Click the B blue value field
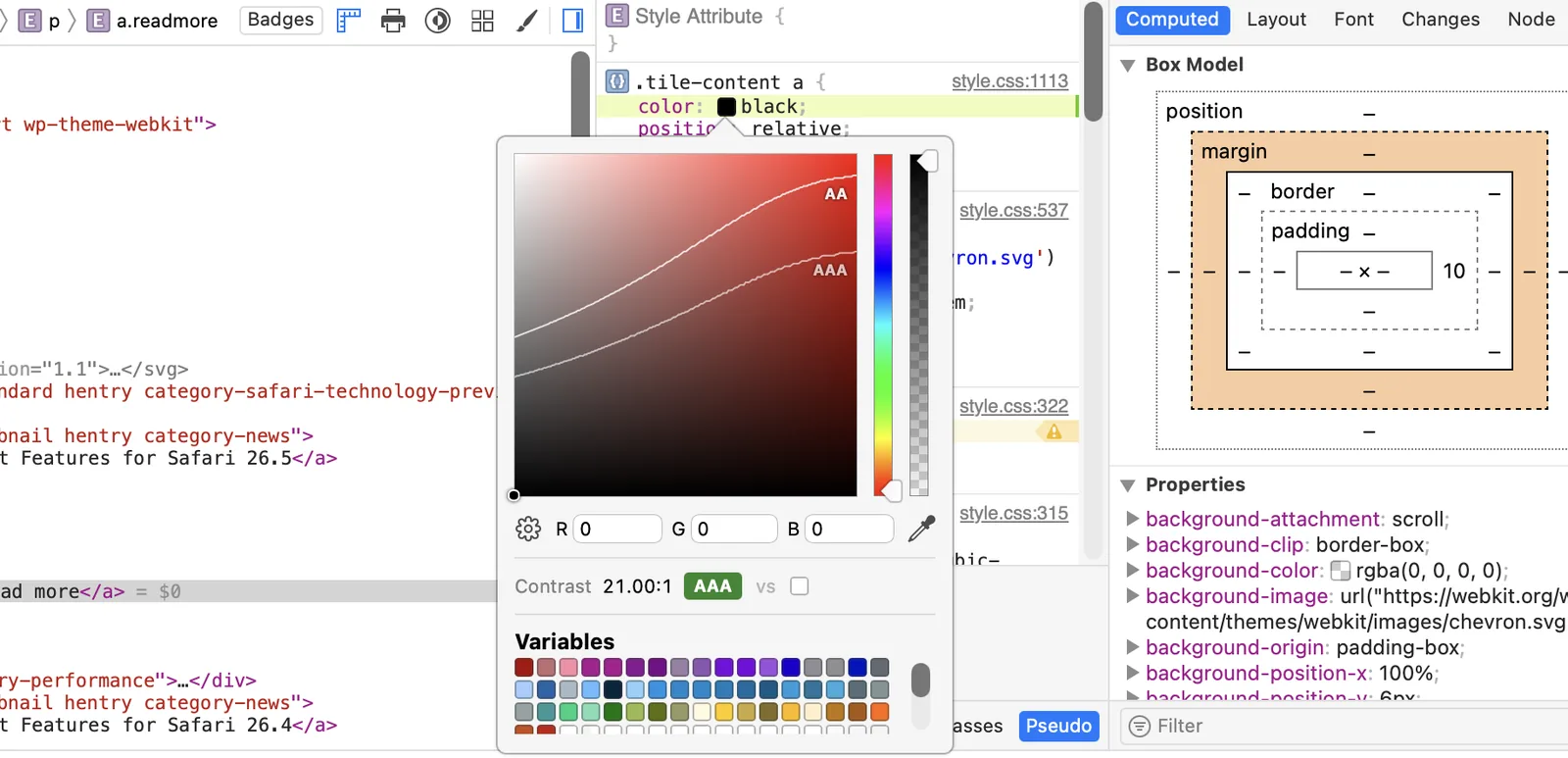 click(x=850, y=529)
